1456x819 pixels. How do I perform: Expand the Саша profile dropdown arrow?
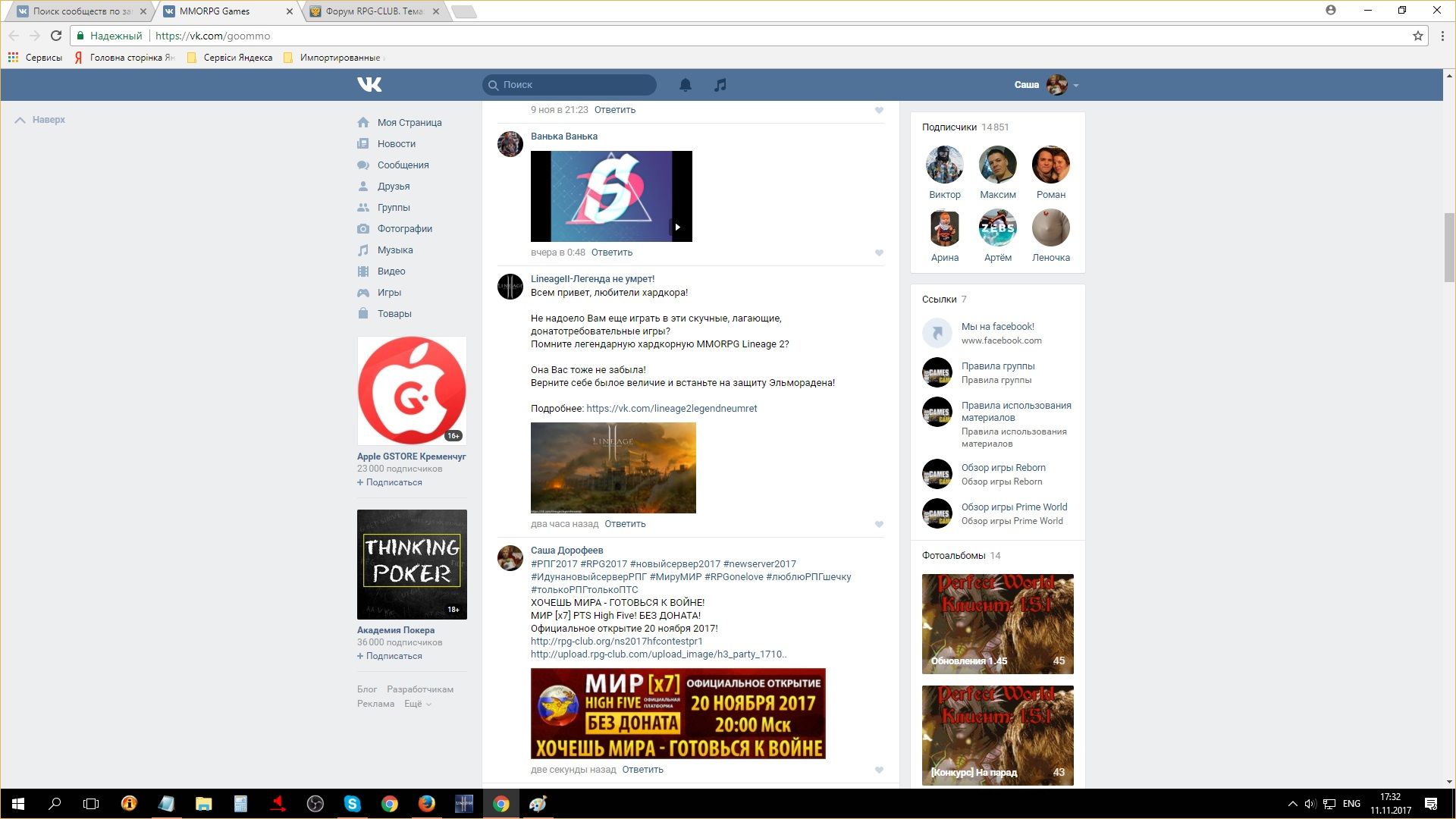coord(1076,86)
